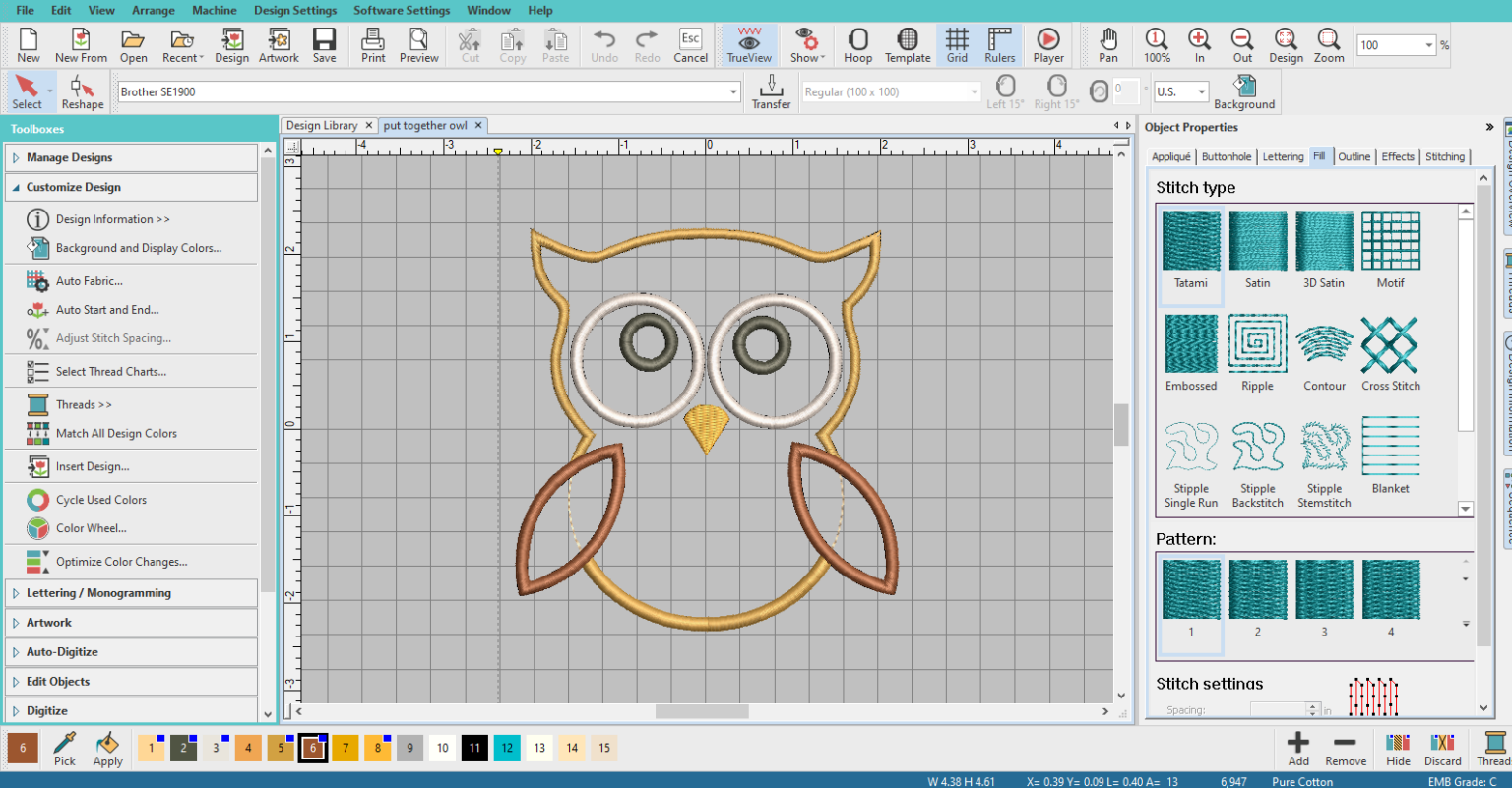This screenshot has width=1512, height=788.
Task: Toggle TrueView display mode
Action: (x=749, y=45)
